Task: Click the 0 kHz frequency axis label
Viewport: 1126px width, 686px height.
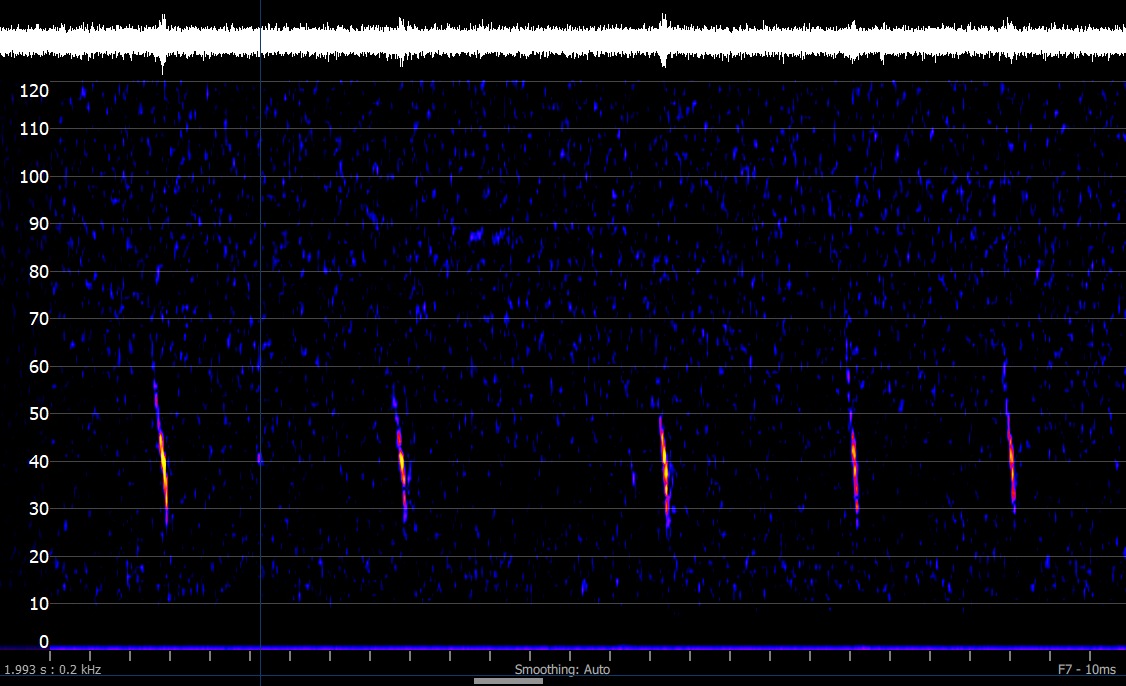Action: tap(43, 642)
